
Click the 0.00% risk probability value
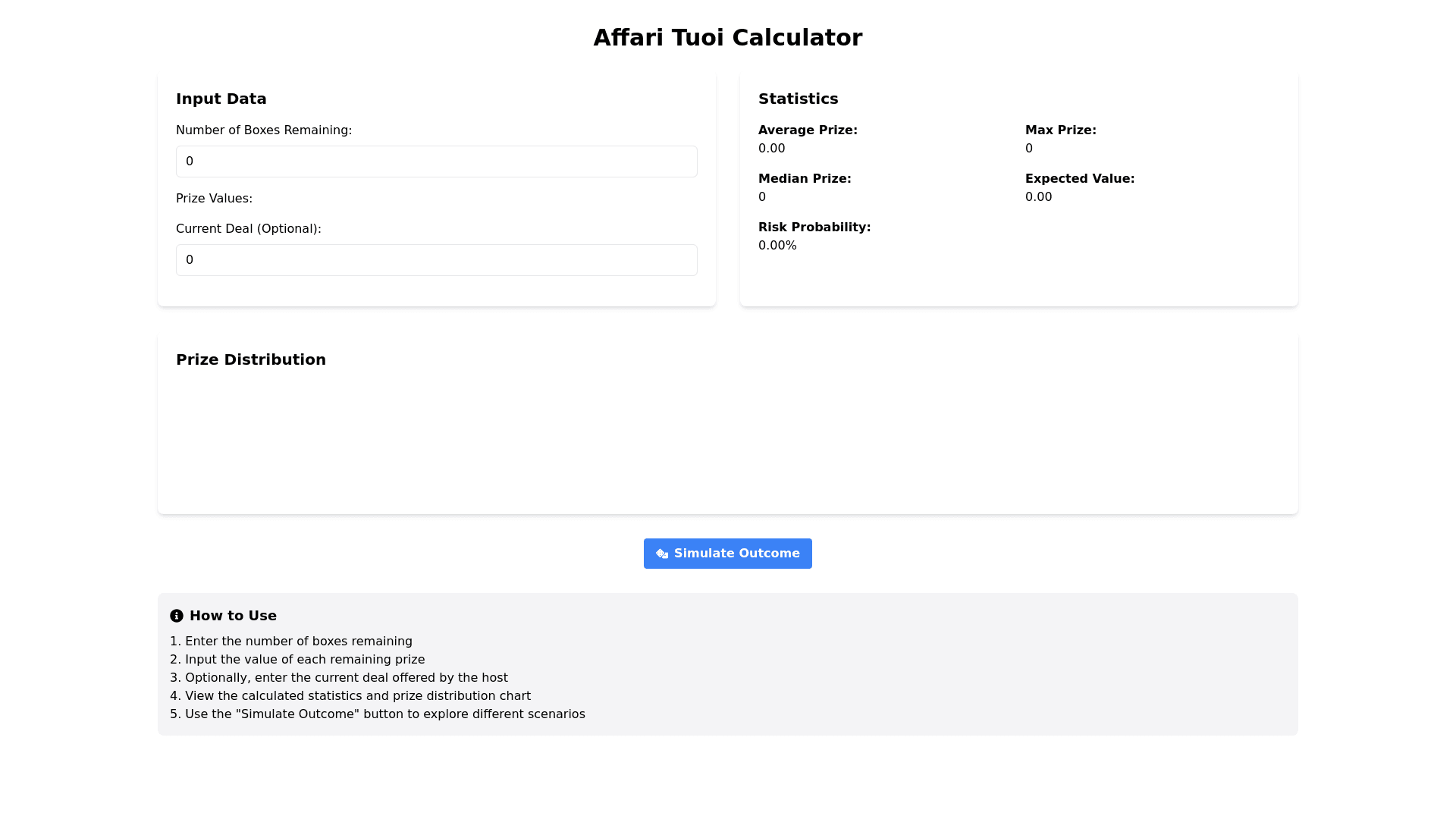777,246
